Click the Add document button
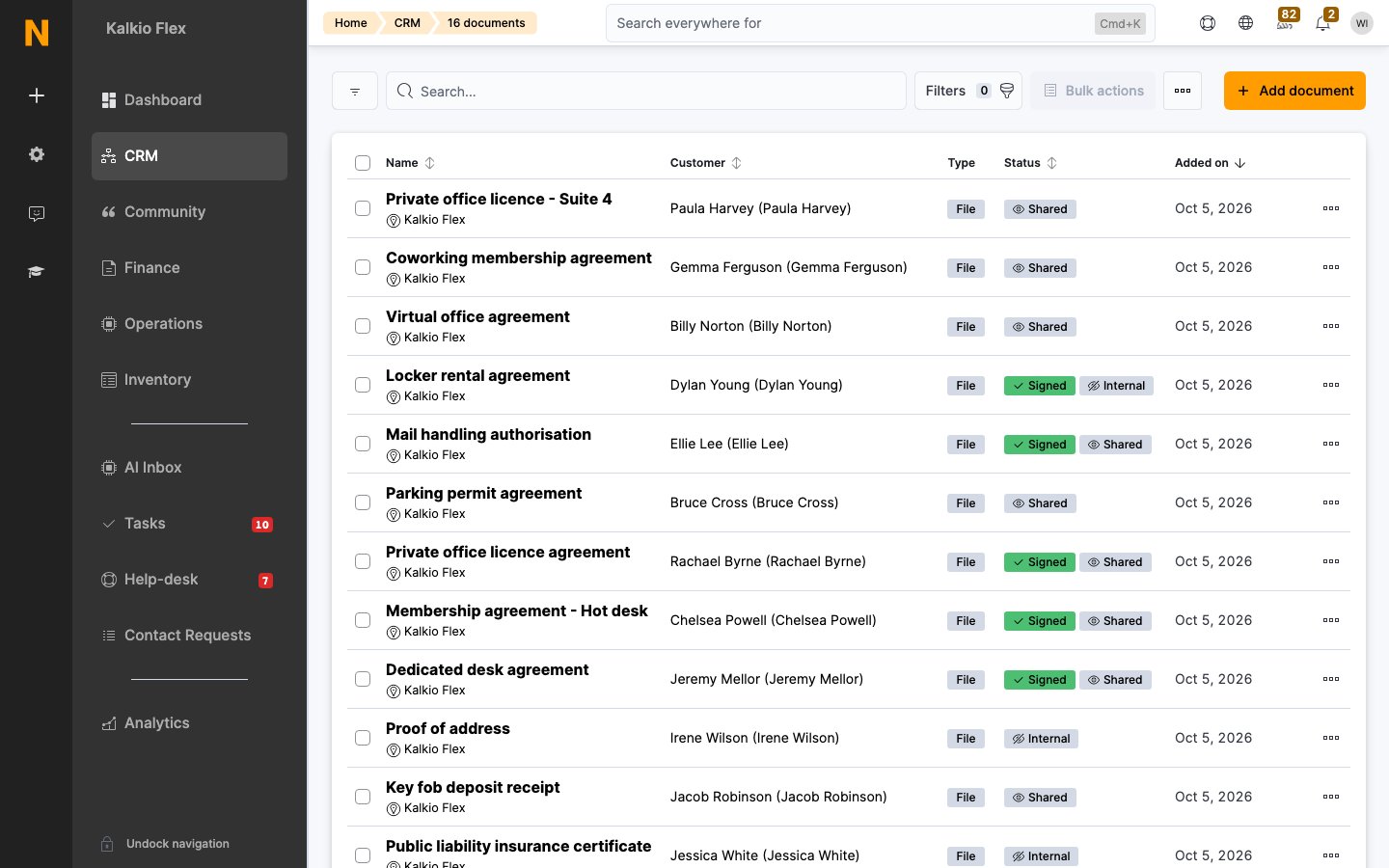Screen dimensions: 1389x868 coord(1294,91)
